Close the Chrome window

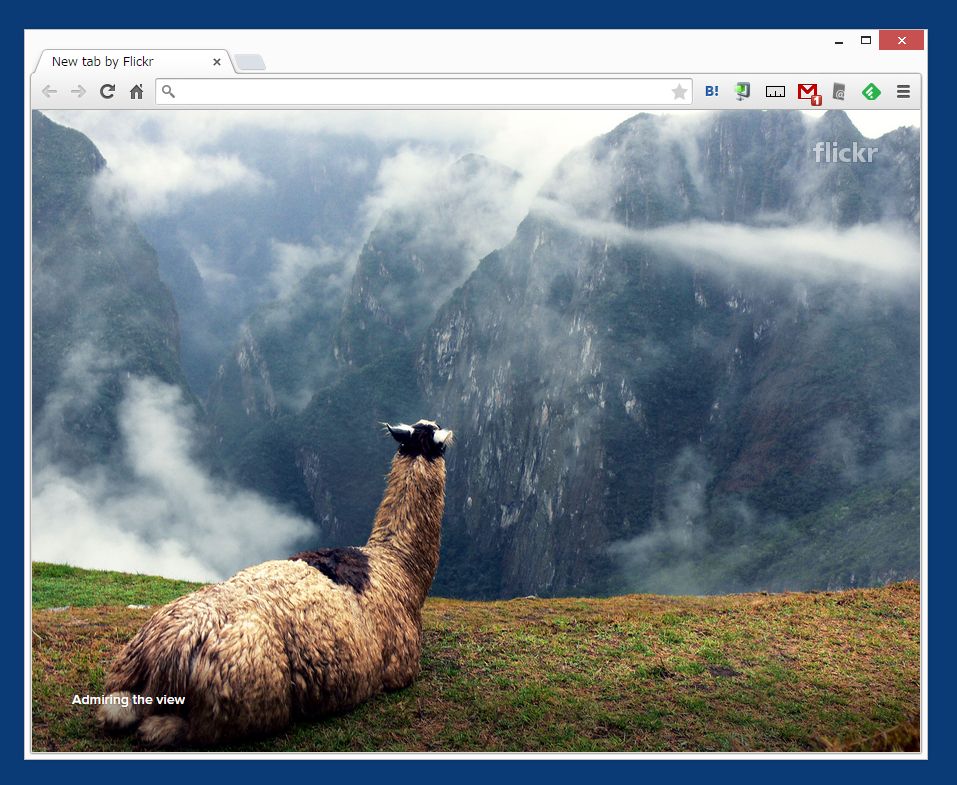pos(901,40)
